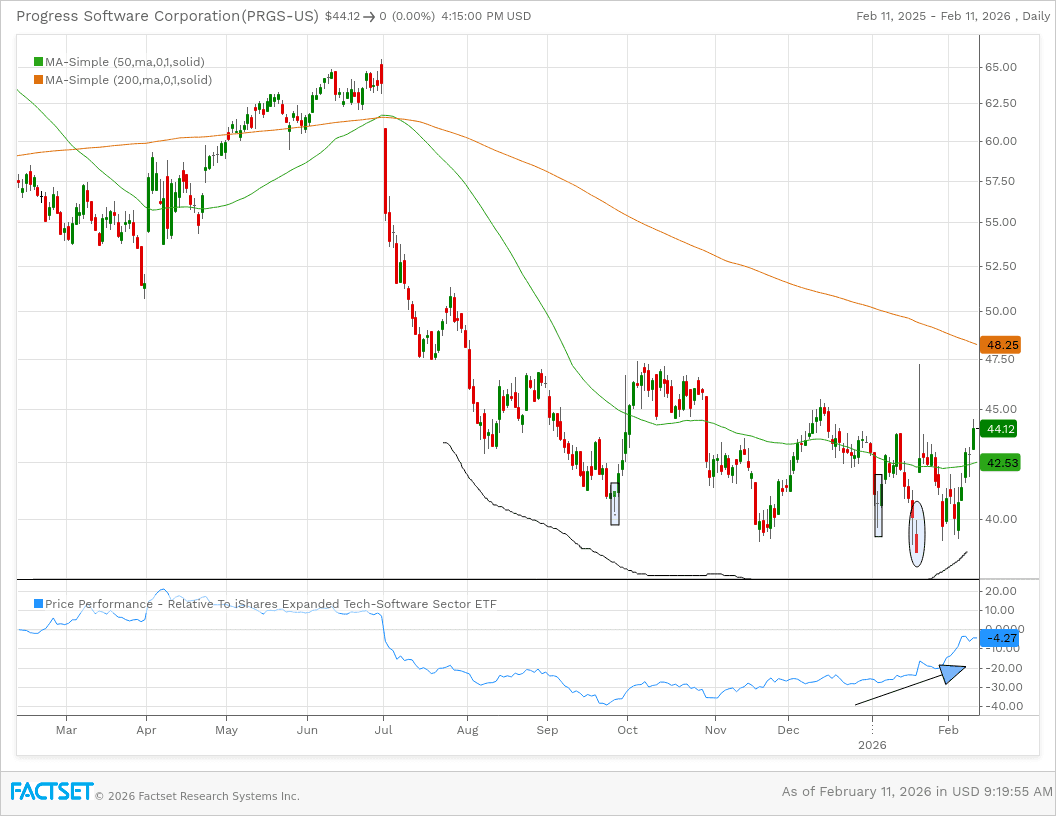This screenshot has height=816, width=1056.
Task: Click the 40.00 price axis label
Action: coord(1001,519)
